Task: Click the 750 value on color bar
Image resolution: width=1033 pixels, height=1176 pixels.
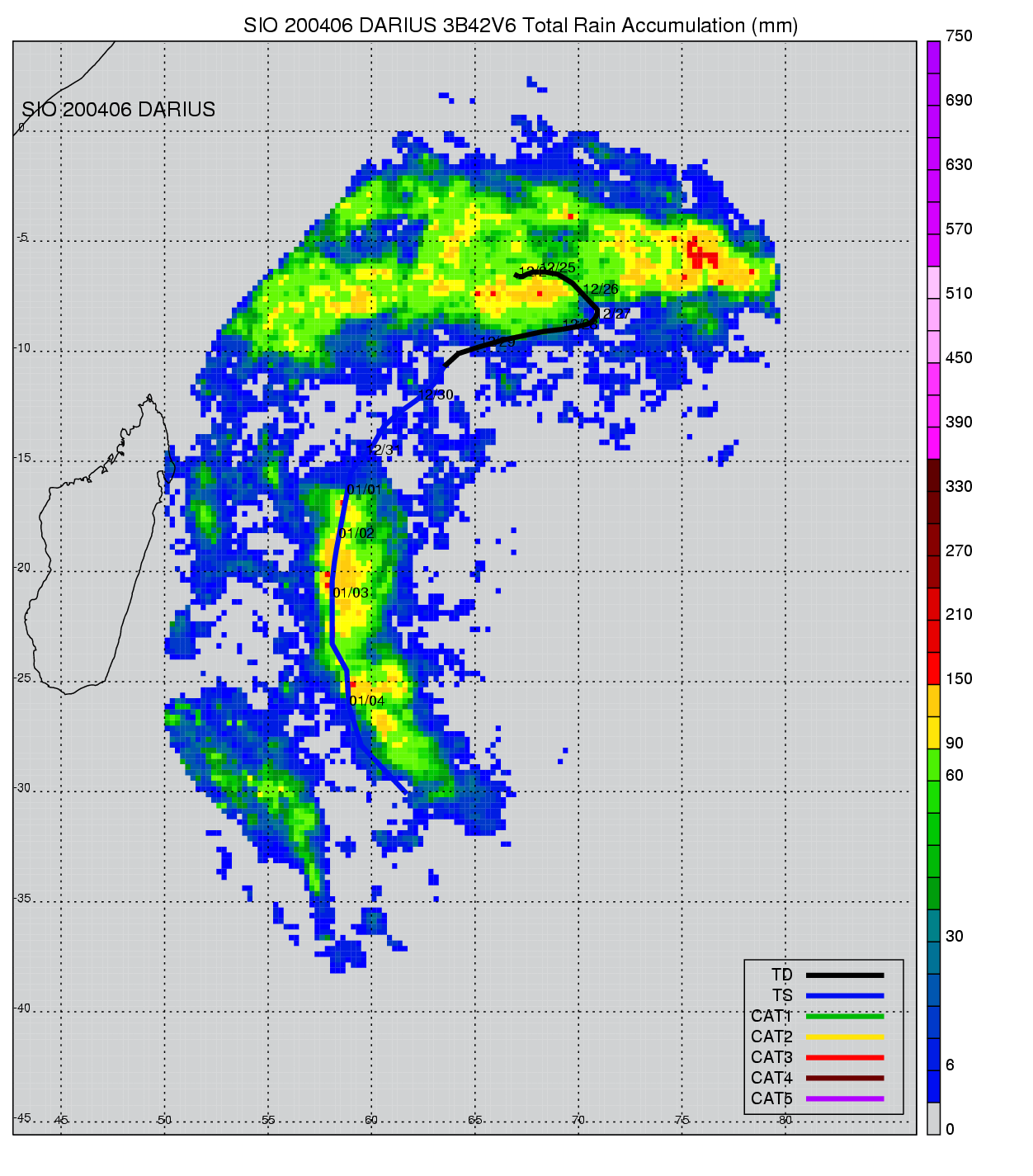Action: point(959,36)
